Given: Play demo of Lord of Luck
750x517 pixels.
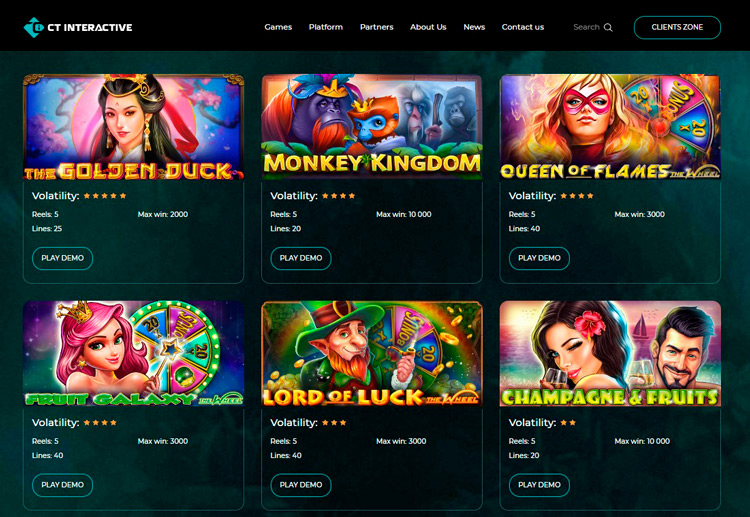Looking at the screenshot, I should [x=301, y=485].
